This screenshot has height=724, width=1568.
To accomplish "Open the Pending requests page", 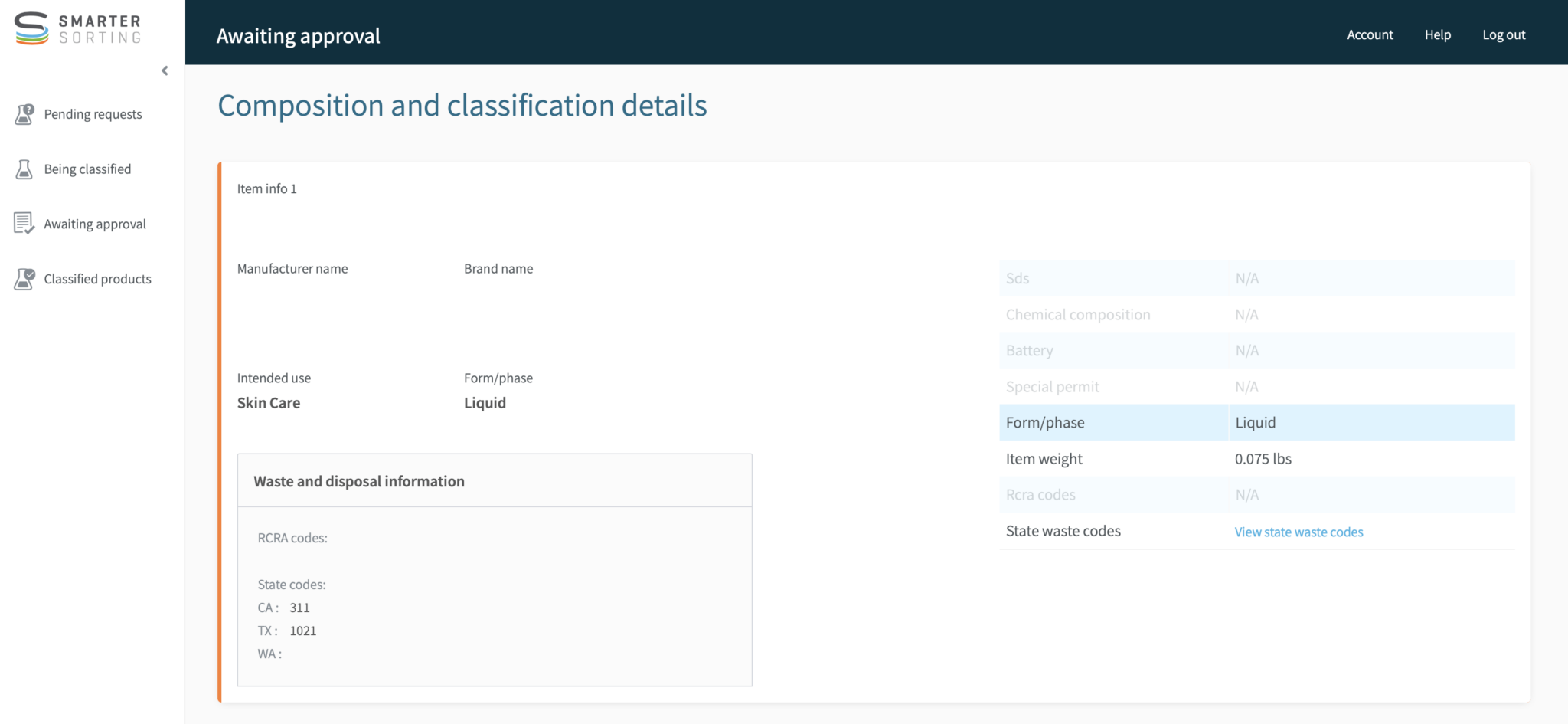I will (93, 114).
